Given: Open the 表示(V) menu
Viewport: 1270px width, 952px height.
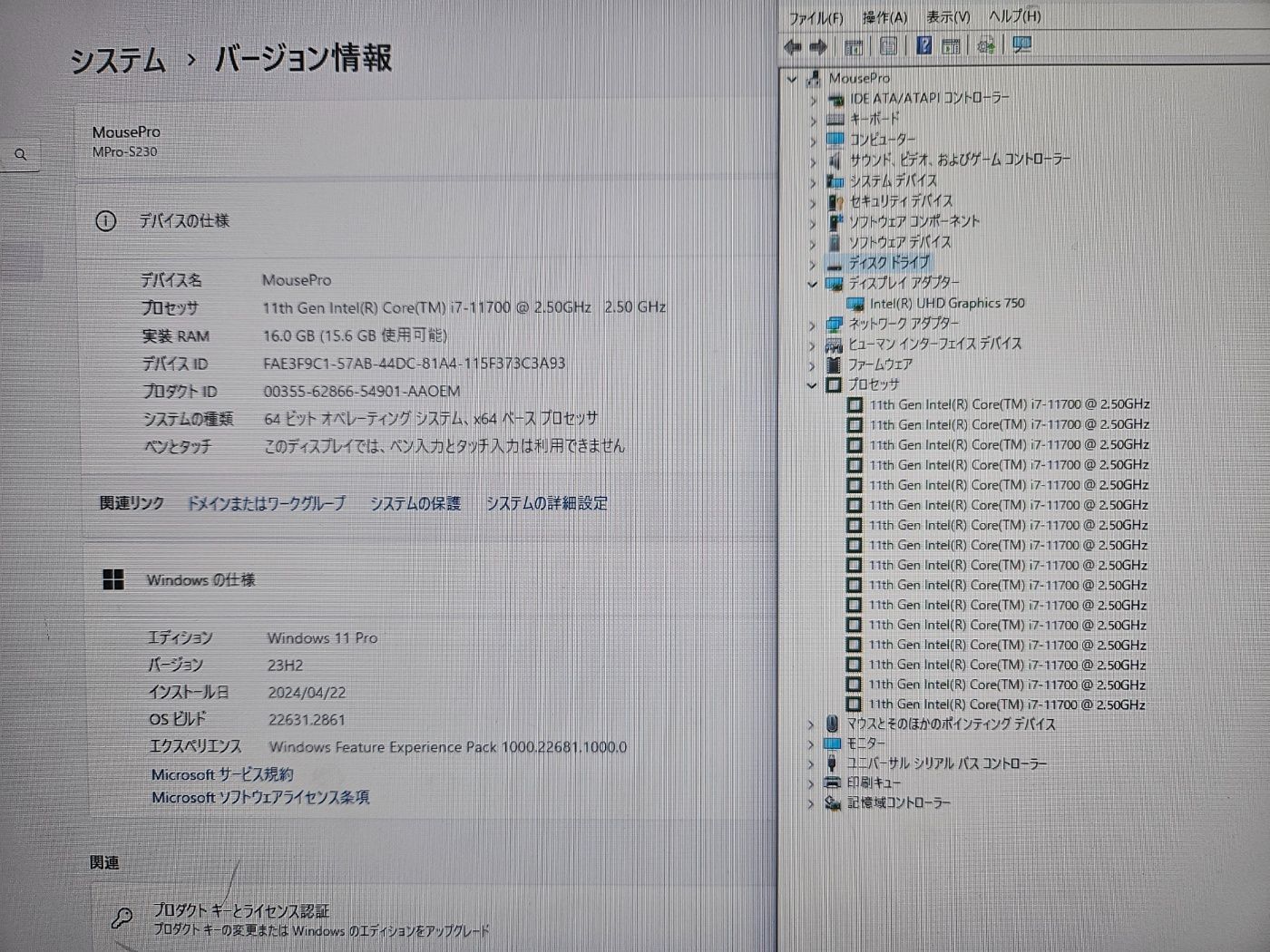Looking at the screenshot, I should coord(948,17).
